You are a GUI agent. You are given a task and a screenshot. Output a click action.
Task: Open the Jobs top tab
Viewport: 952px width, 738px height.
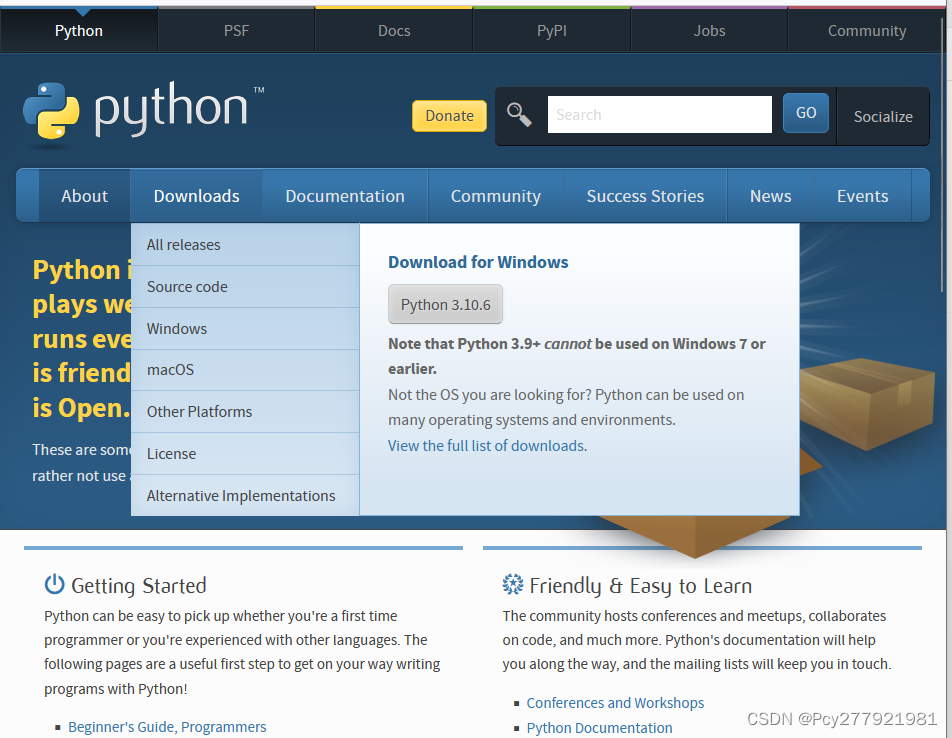(x=709, y=30)
